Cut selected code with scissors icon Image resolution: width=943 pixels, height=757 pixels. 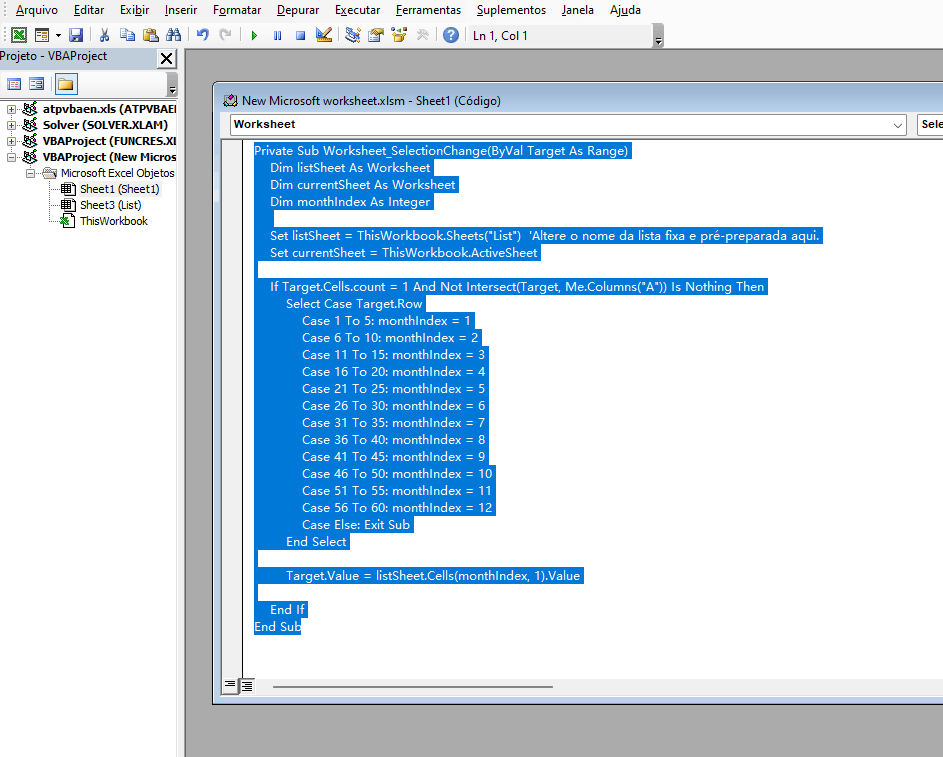104,35
